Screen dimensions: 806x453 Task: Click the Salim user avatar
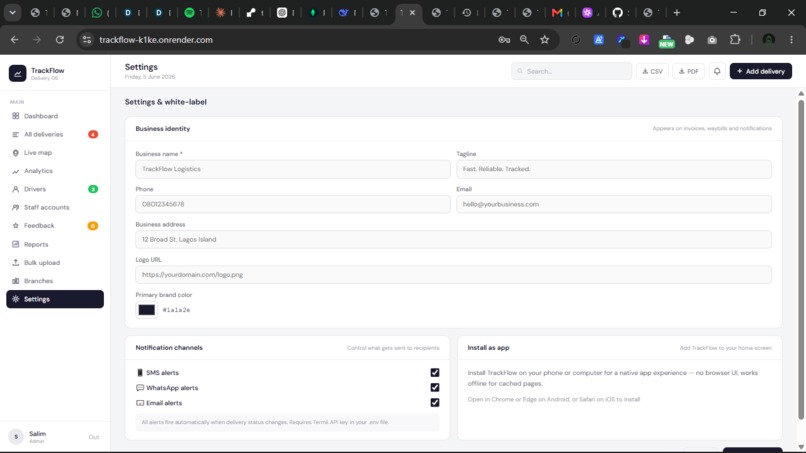(x=16, y=437)
